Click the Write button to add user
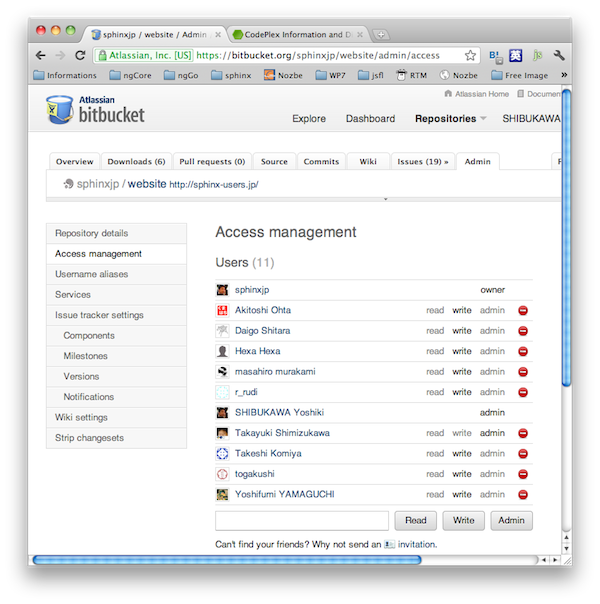 coord(463,520)
